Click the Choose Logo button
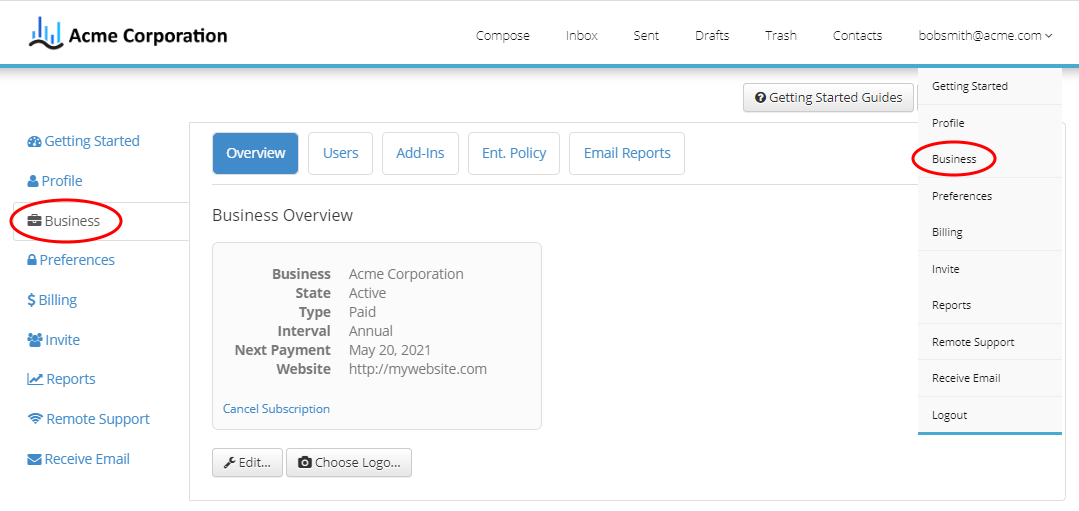The width and height of the screenshot is (1079, 511). click(349, 463)
